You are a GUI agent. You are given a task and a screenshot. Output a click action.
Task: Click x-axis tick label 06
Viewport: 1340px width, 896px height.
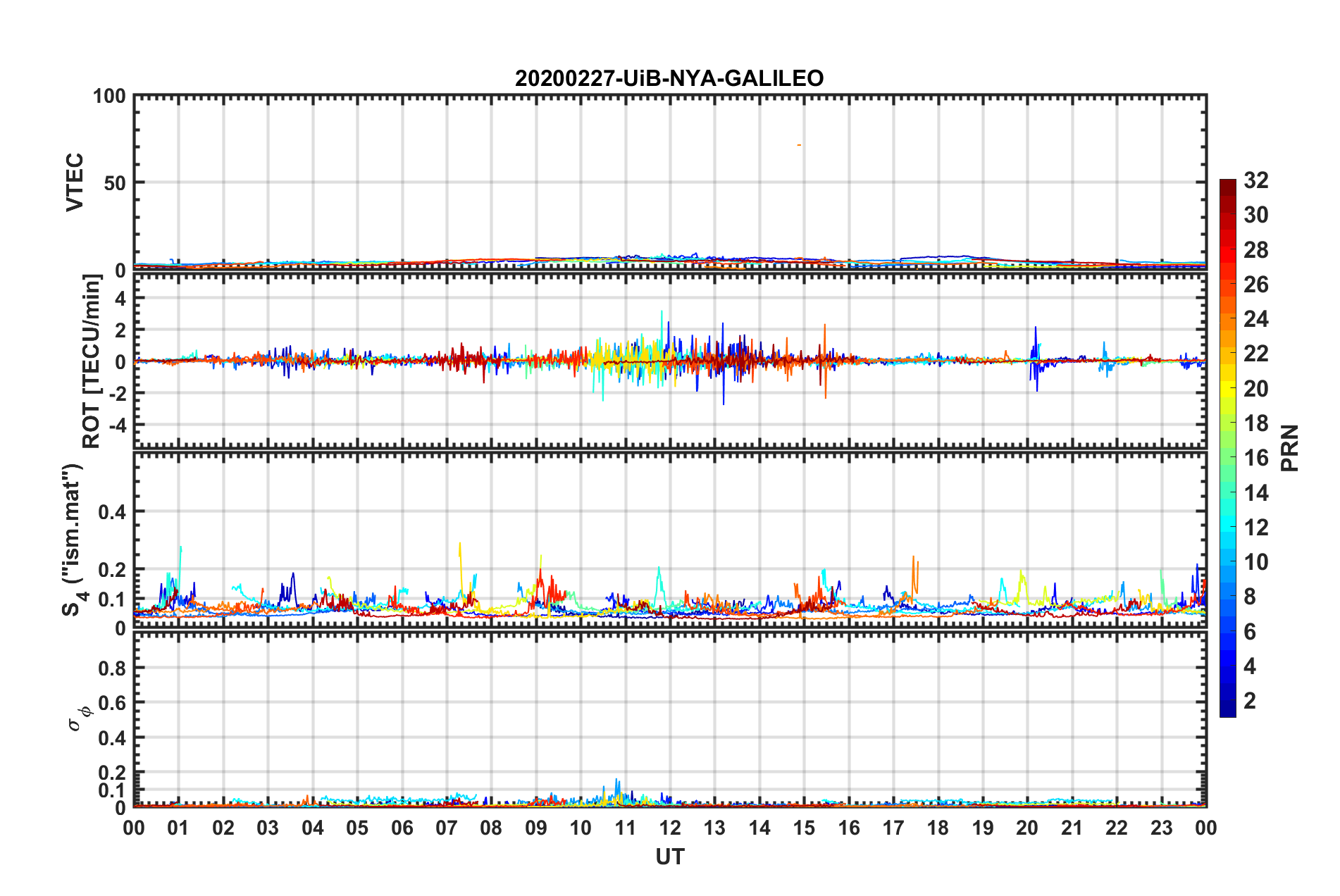pos(402,828)
